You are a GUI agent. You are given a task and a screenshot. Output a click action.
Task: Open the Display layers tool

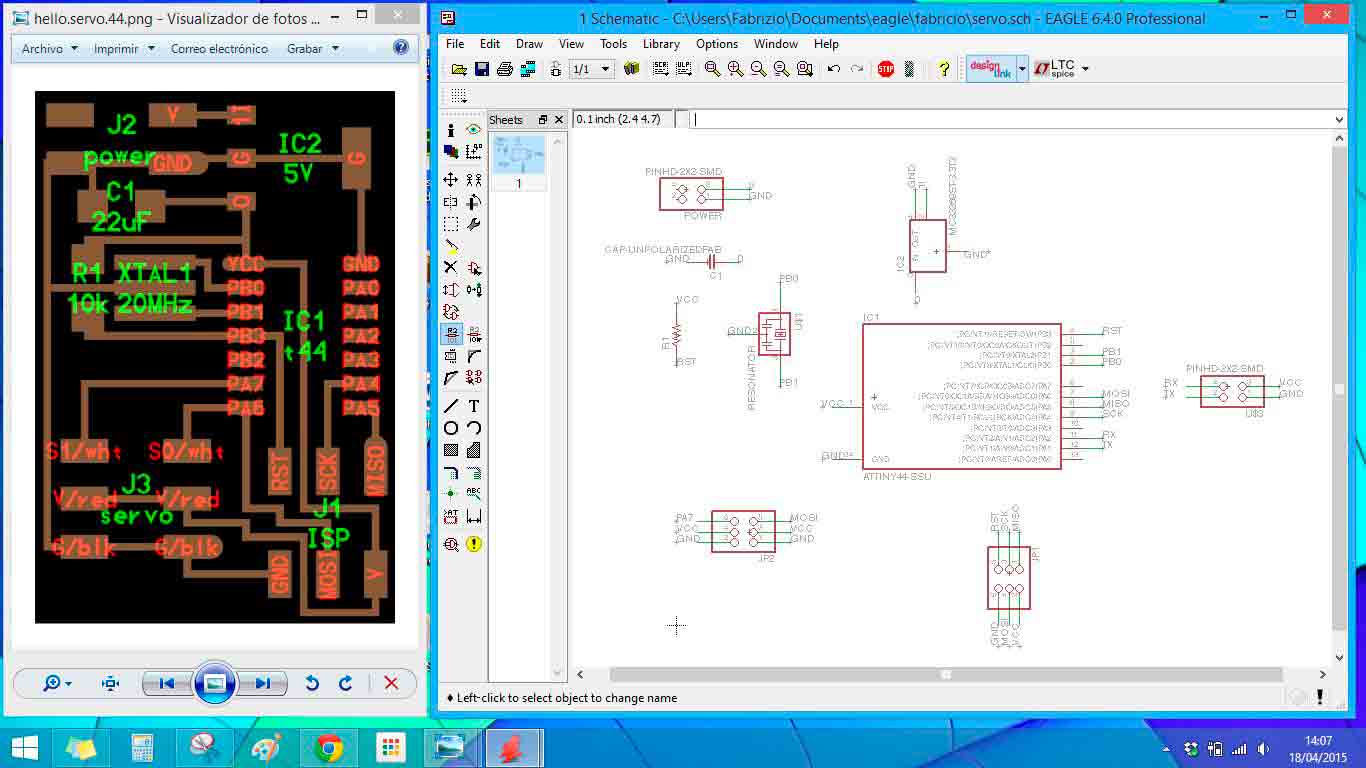point(451,152)
